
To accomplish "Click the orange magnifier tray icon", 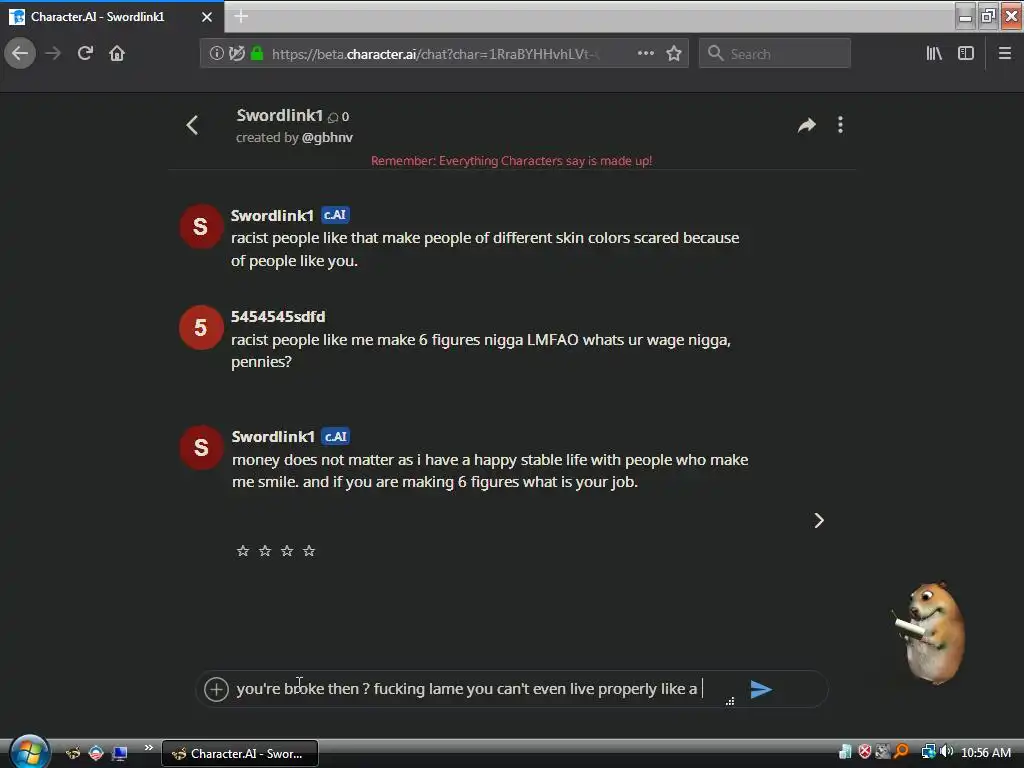I will [902, 752].
